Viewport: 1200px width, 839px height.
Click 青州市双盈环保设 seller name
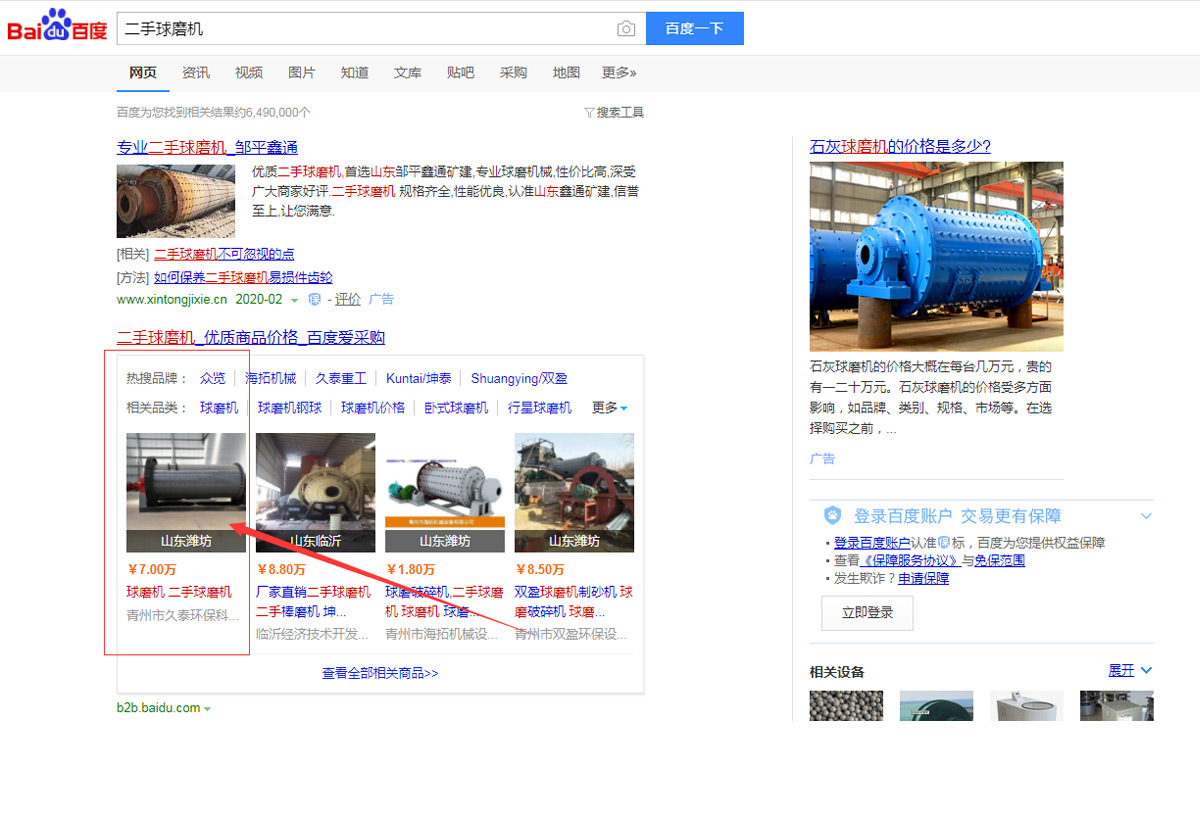pos(572,634)
